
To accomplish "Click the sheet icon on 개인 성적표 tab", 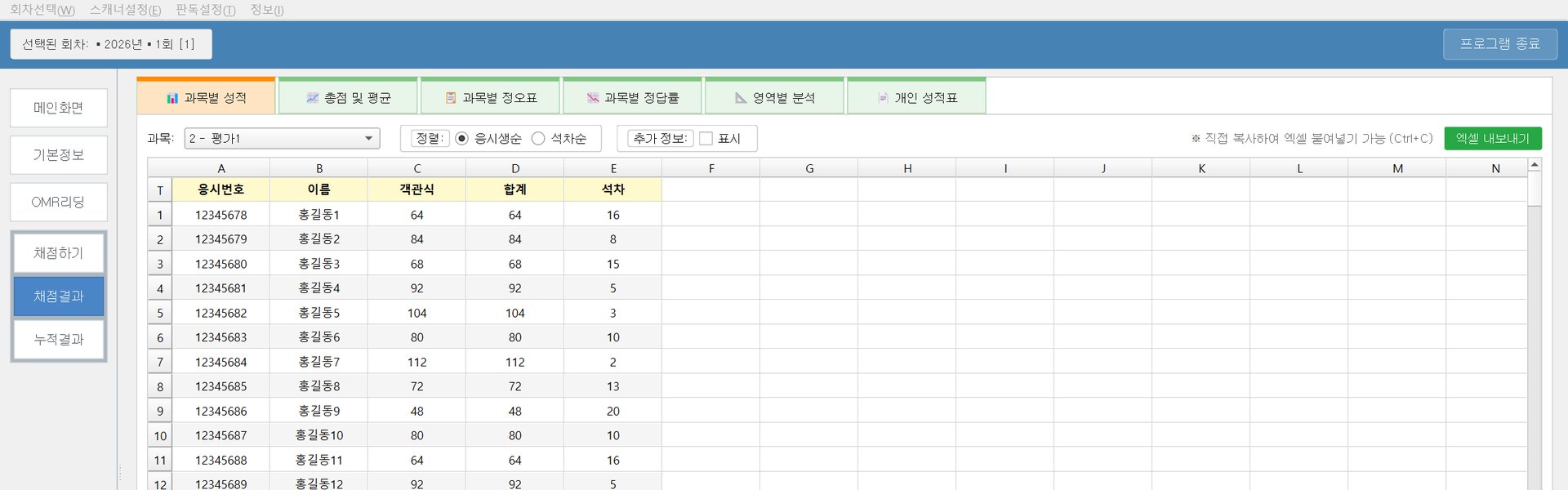I will coord(883,98).
